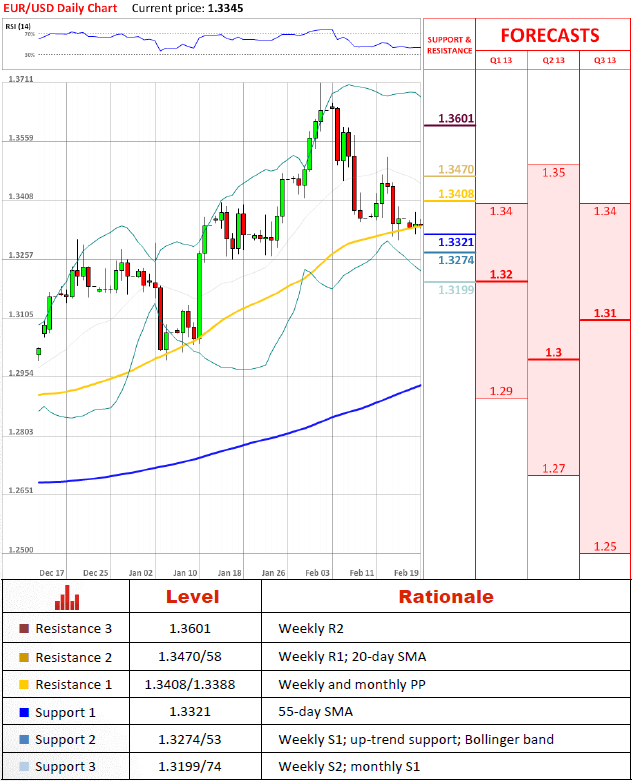Click the Q1 13 low forecast 1.29

click(501, 391)
